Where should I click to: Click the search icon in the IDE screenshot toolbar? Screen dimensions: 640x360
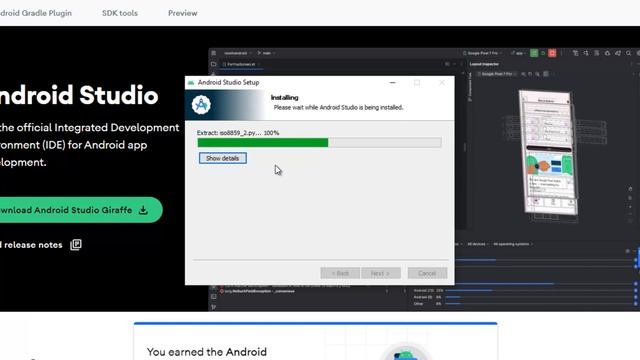629,53
